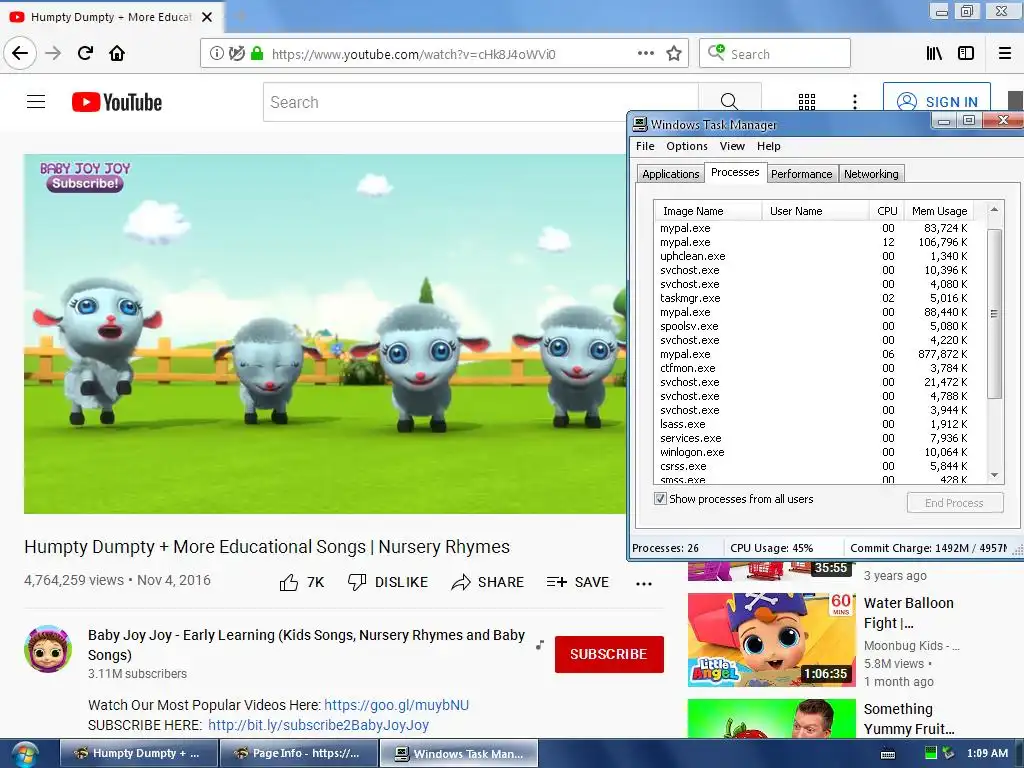This screenshot has width=1024, height=768.
Task: Click the SIGN IN button
Action: [937, 101]
